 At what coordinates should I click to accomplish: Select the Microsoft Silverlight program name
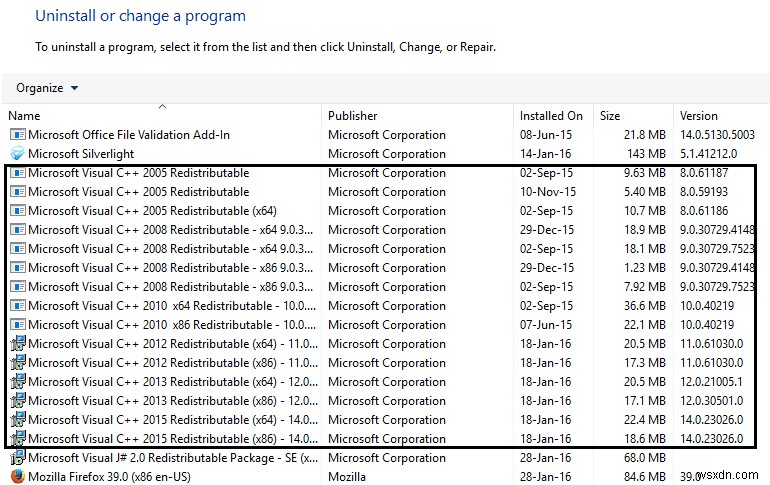click(x=81, y=154)
